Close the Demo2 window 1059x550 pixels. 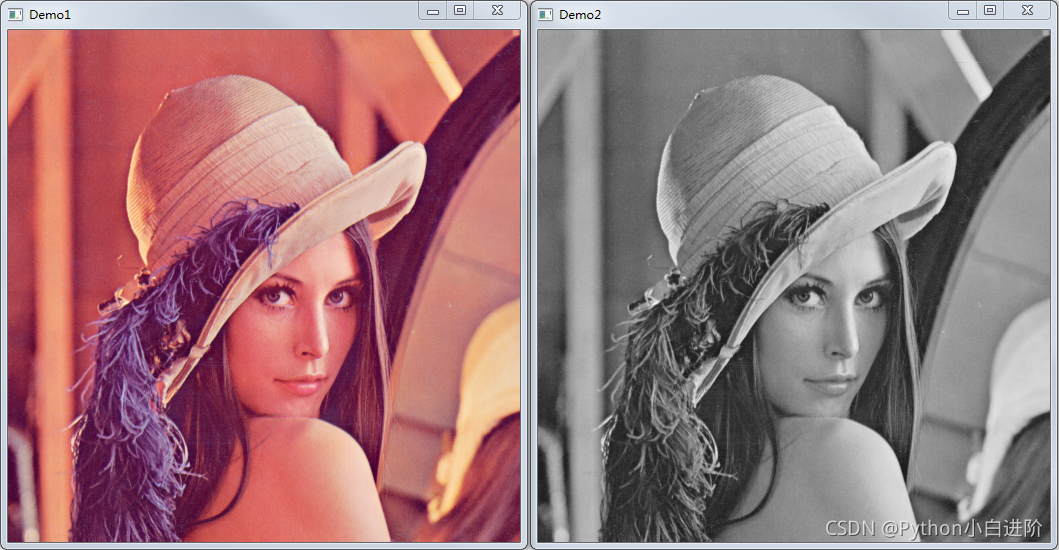click(x=1027, y=10)
